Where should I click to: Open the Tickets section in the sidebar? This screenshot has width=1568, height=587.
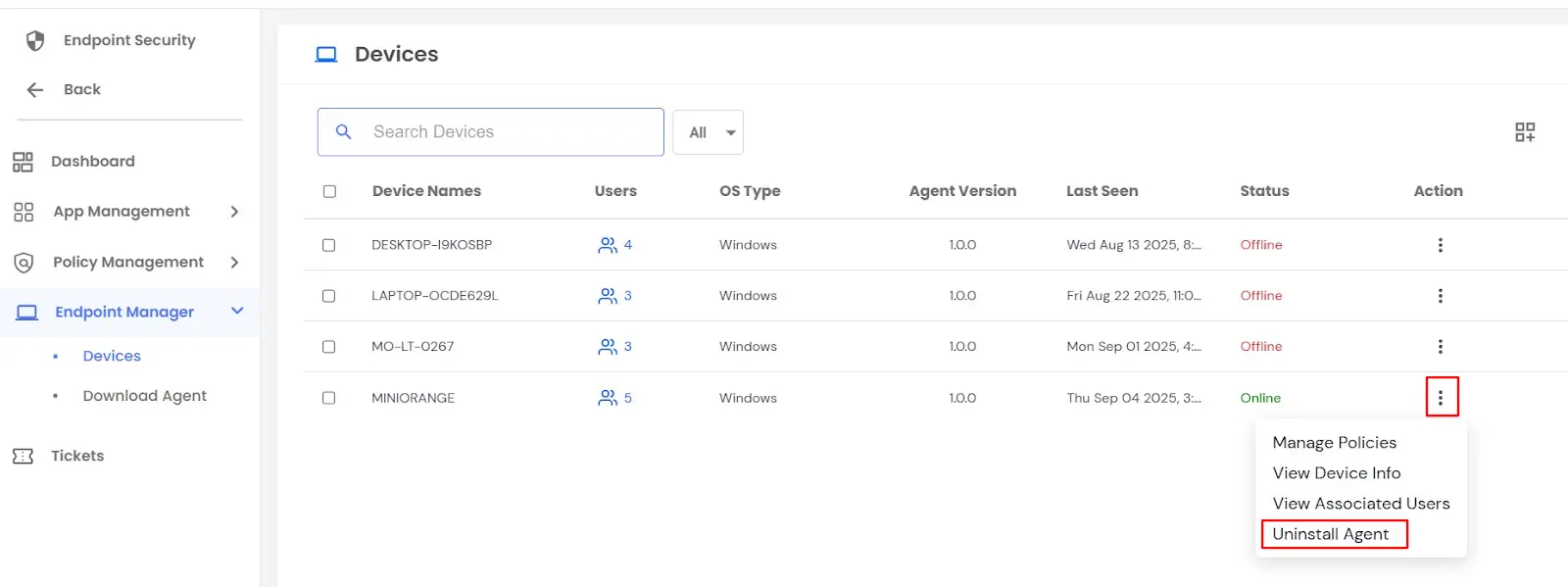pyautogui.click(x=77, y=456)
